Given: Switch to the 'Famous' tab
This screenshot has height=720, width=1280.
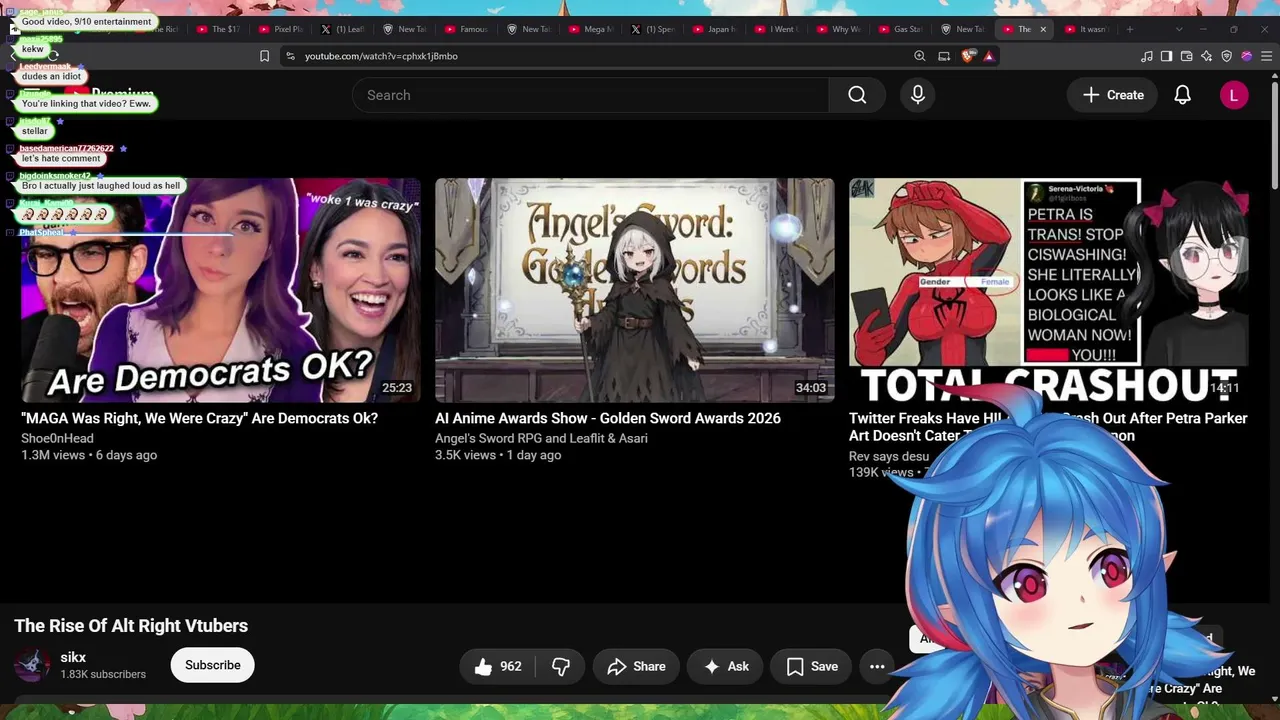Looking at the screenshot, I should click(x=466, y=29).
